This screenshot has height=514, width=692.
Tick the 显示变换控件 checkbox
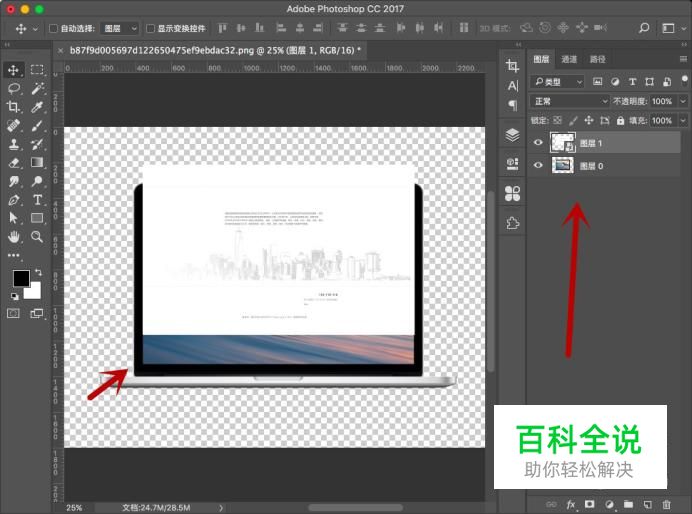[151, 29]
